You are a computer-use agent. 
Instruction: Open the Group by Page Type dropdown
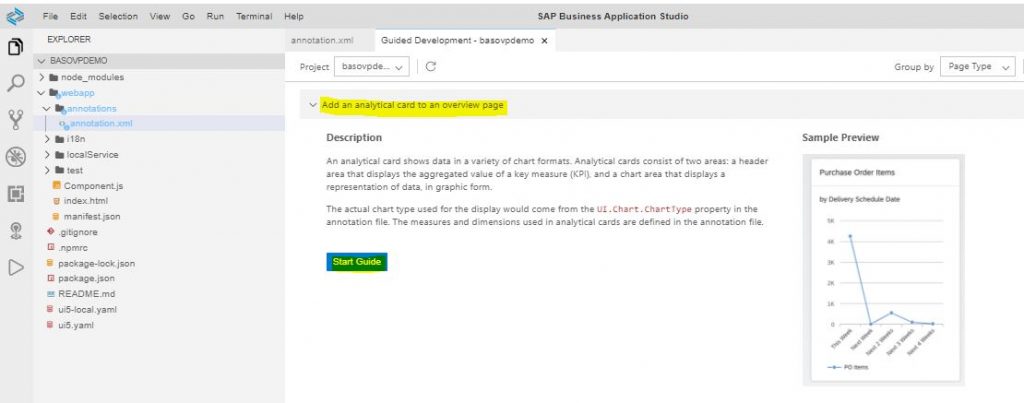978,67
